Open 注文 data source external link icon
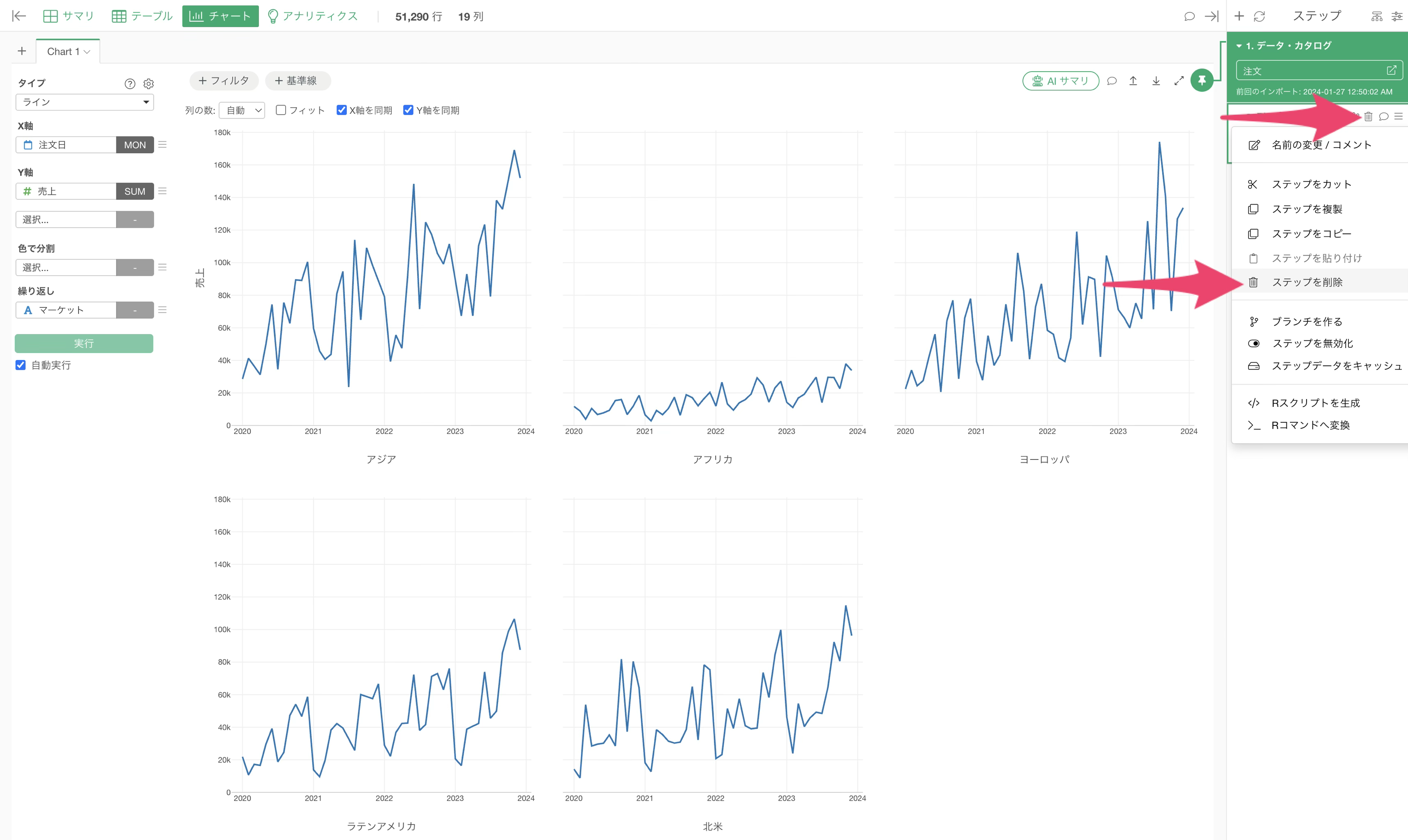Viewport: 1408px width, 840px height. coord(1392,71)
